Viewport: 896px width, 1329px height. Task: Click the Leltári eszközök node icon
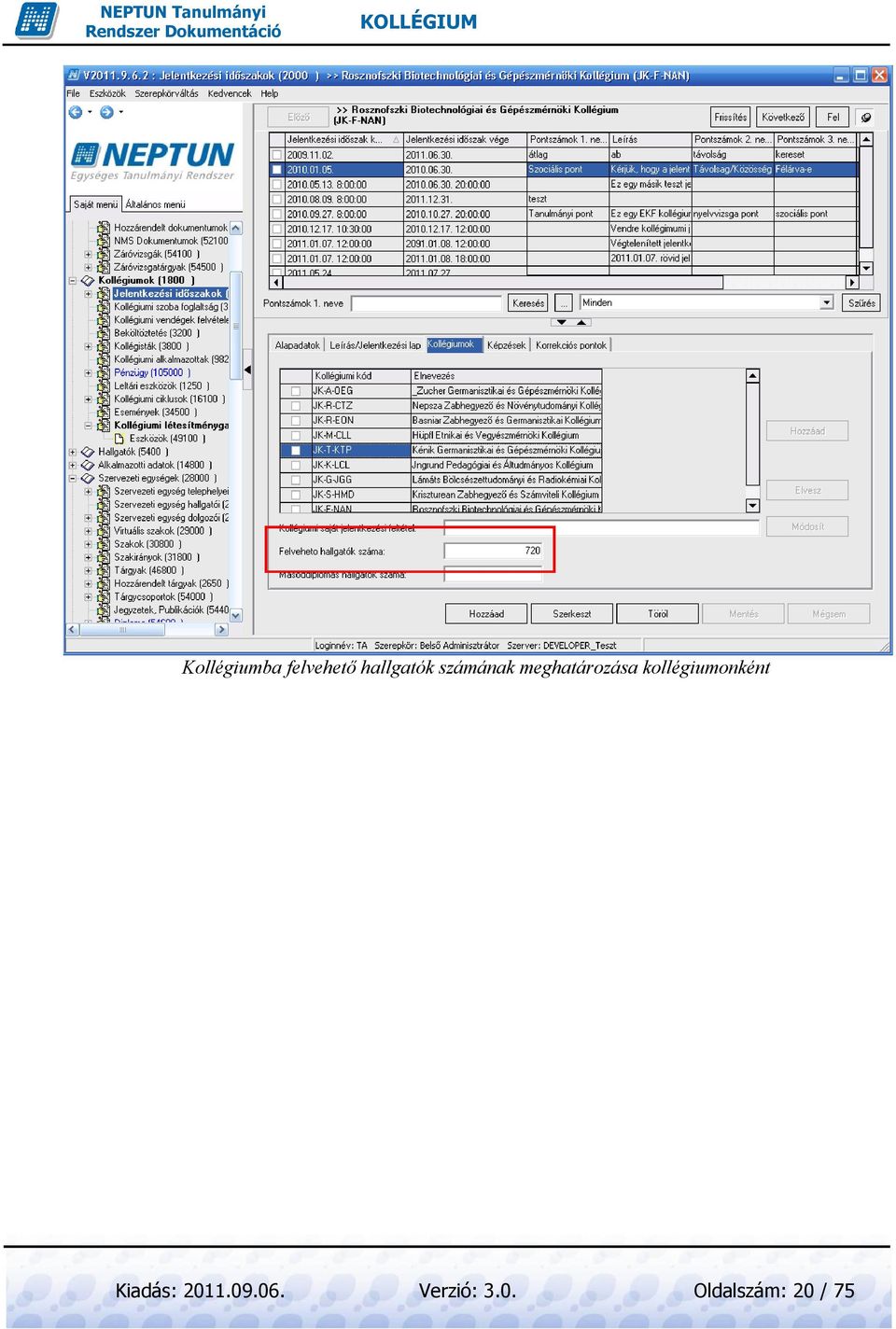pos(104,385)
